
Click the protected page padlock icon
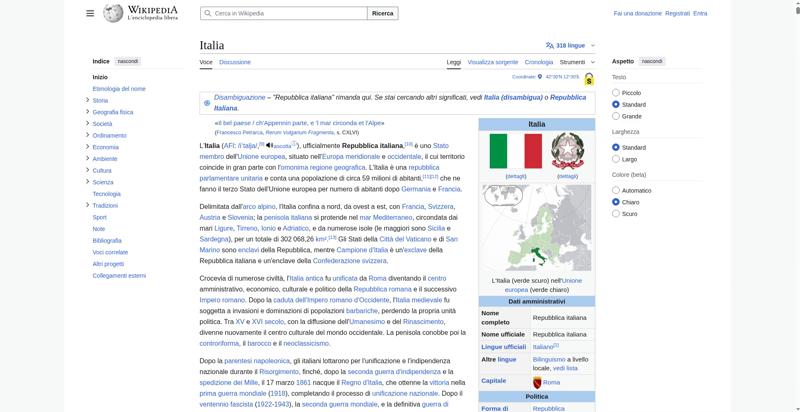pyautogui.click(x=589, y=78)
